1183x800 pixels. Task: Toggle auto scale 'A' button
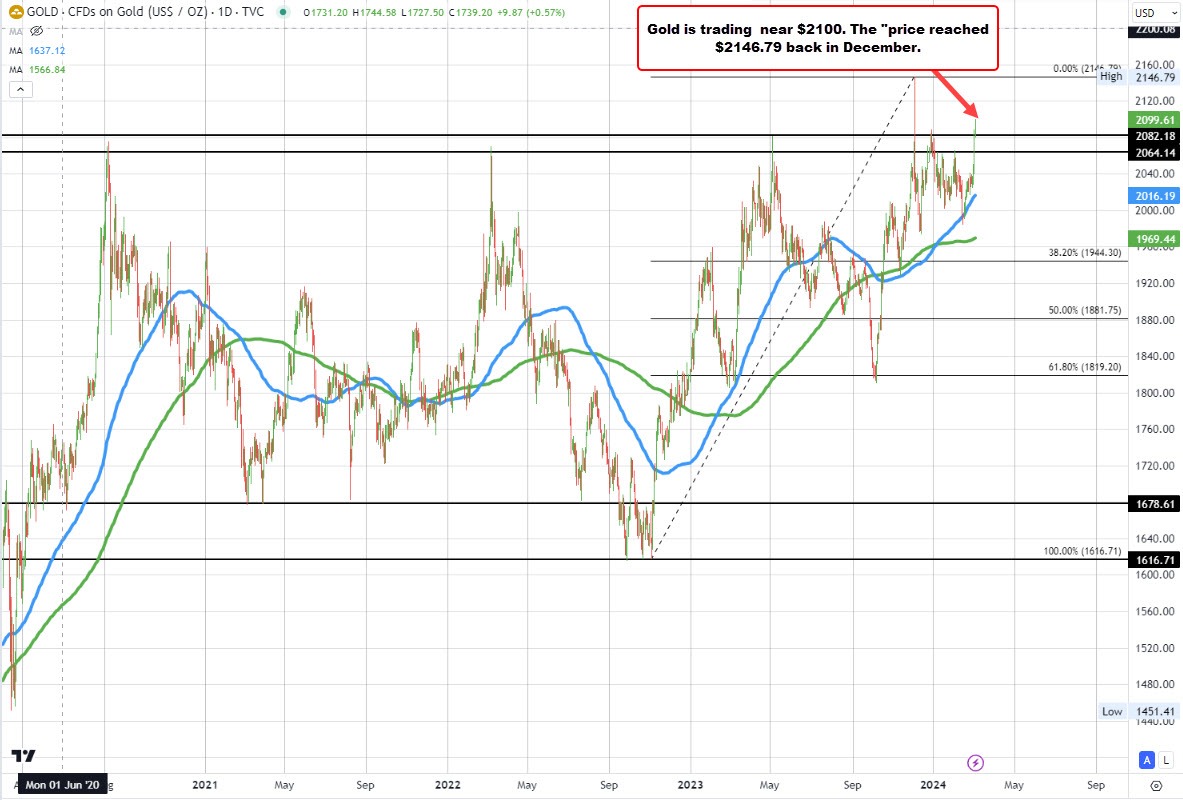pos(1145,762)
